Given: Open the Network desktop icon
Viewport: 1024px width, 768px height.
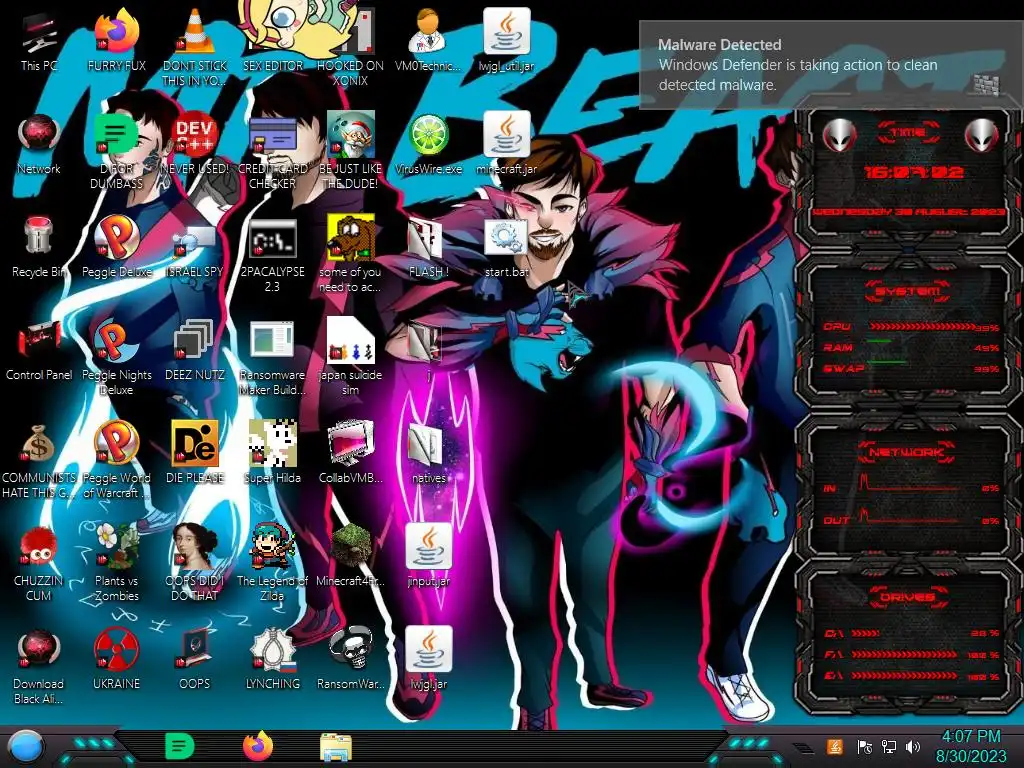Looking at the screenshot, I should pyautogui.click(x=39, y=144).
